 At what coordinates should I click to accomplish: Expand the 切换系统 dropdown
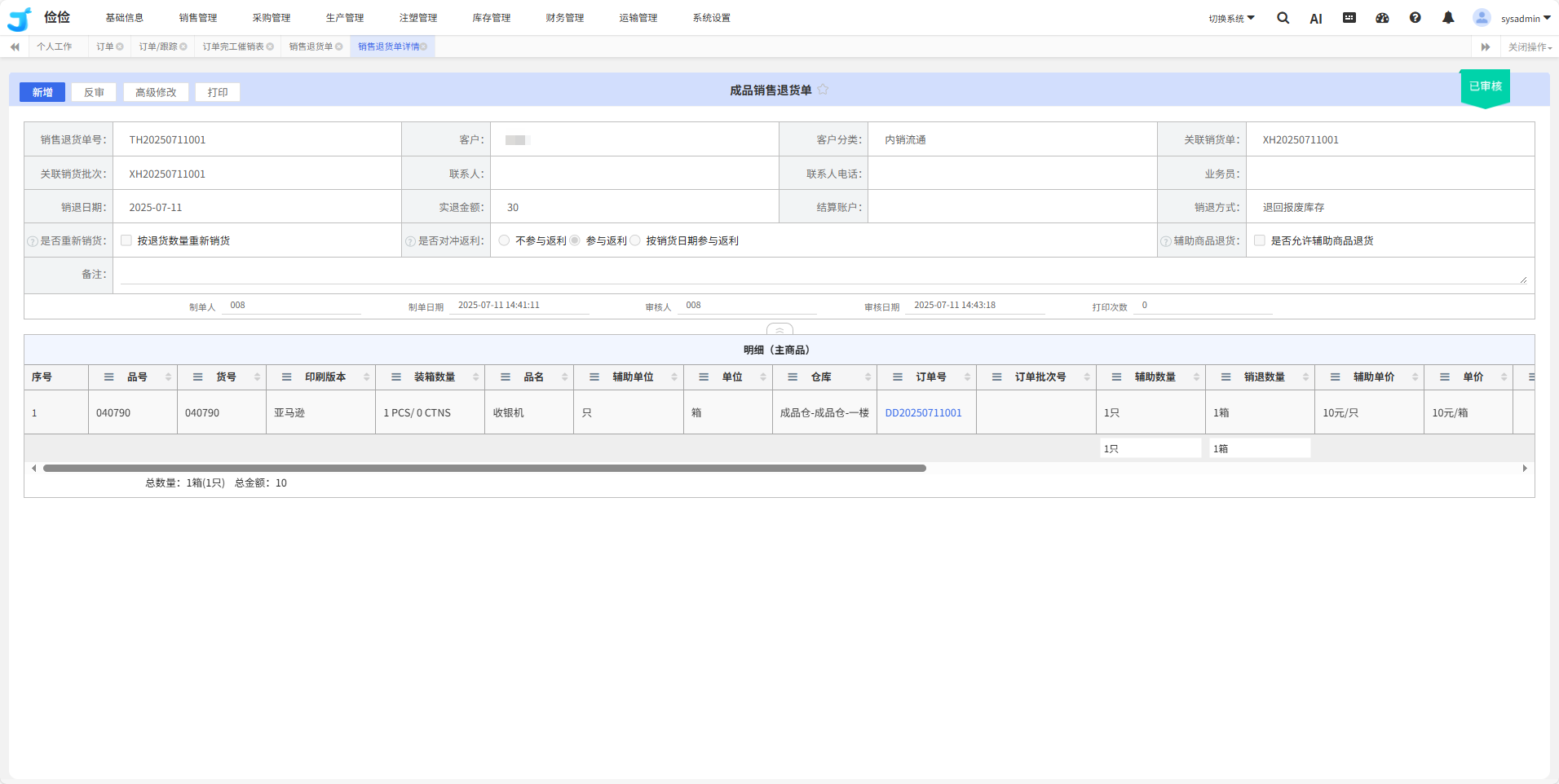pyautogui.click(x=1231, y=19)
